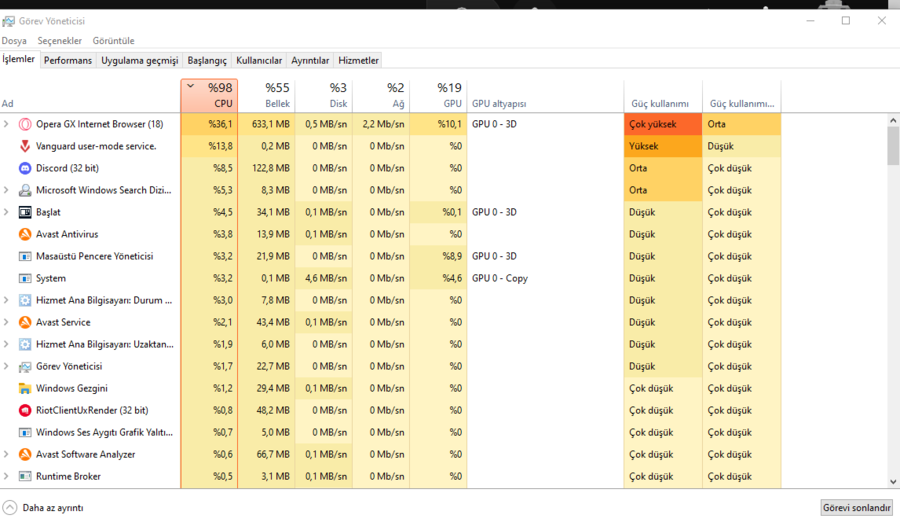
Task: Open the Seçenekler menu
Action: coord(60,41)
